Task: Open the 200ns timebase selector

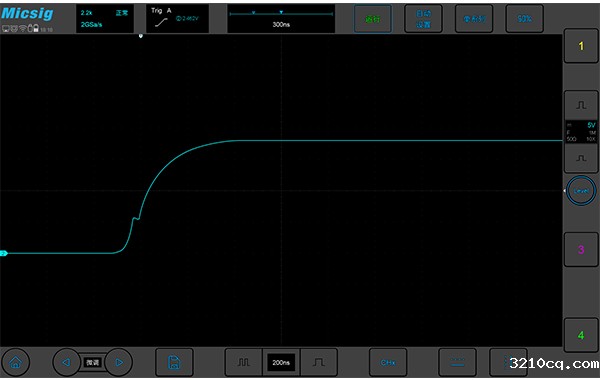Action: tap(281, 362)
